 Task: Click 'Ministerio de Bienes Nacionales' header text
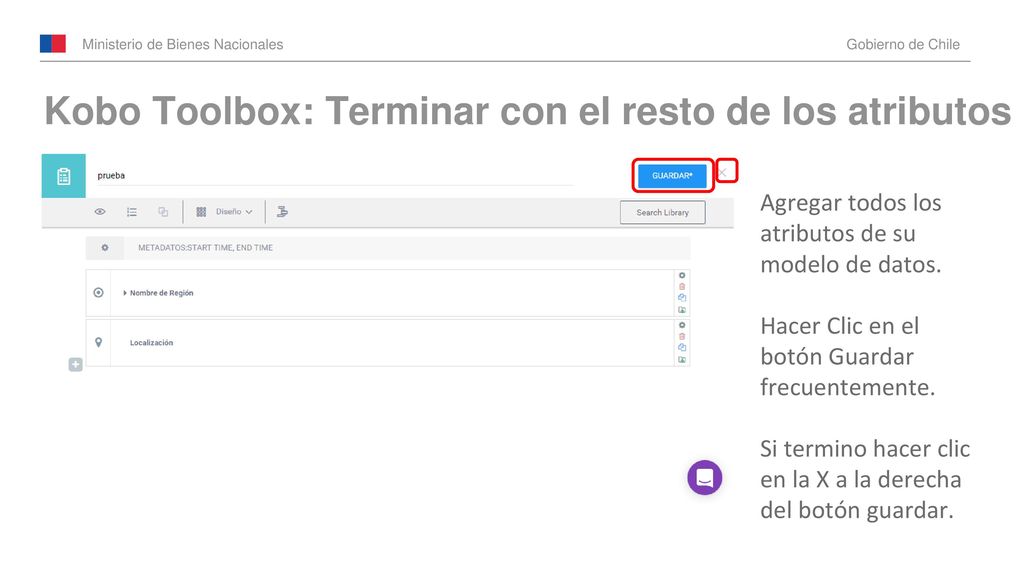click(182, 44)
